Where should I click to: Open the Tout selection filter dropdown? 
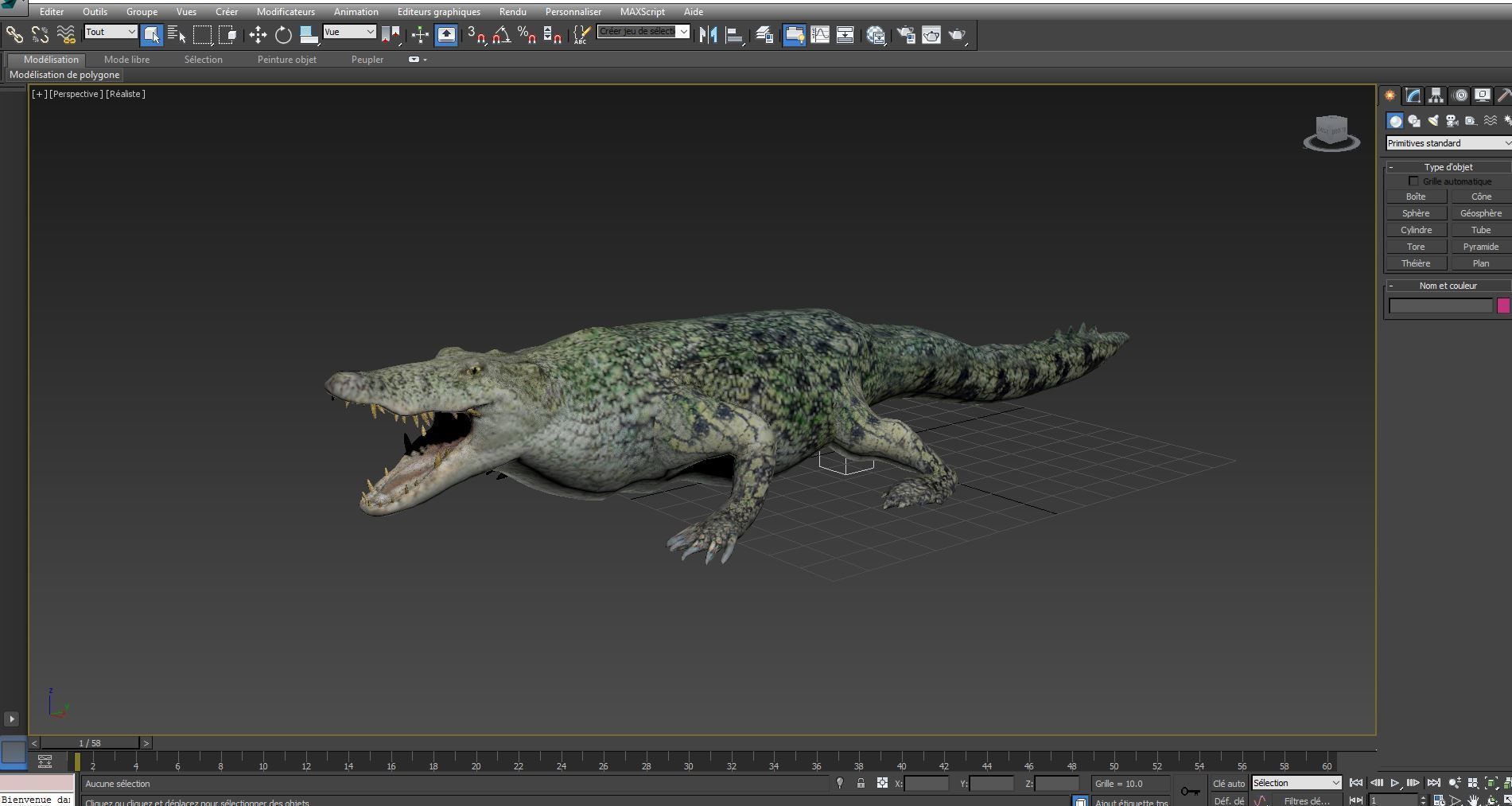pyautogui.click(x=111, y=32)
